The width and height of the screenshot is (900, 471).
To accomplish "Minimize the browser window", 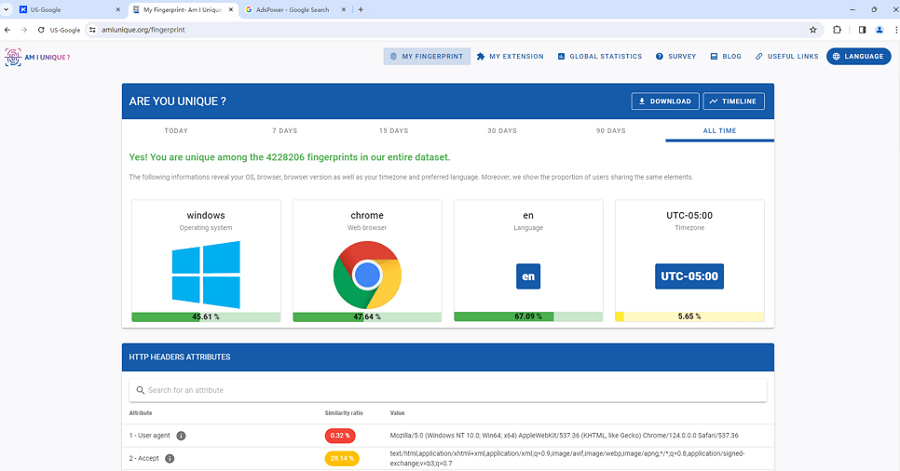I will pos(852,10).
